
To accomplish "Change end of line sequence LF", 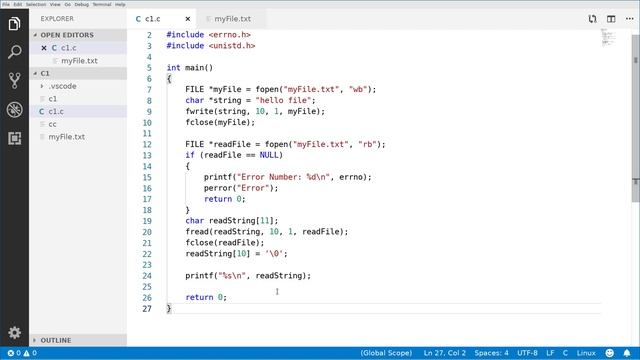I will [550, 353].
